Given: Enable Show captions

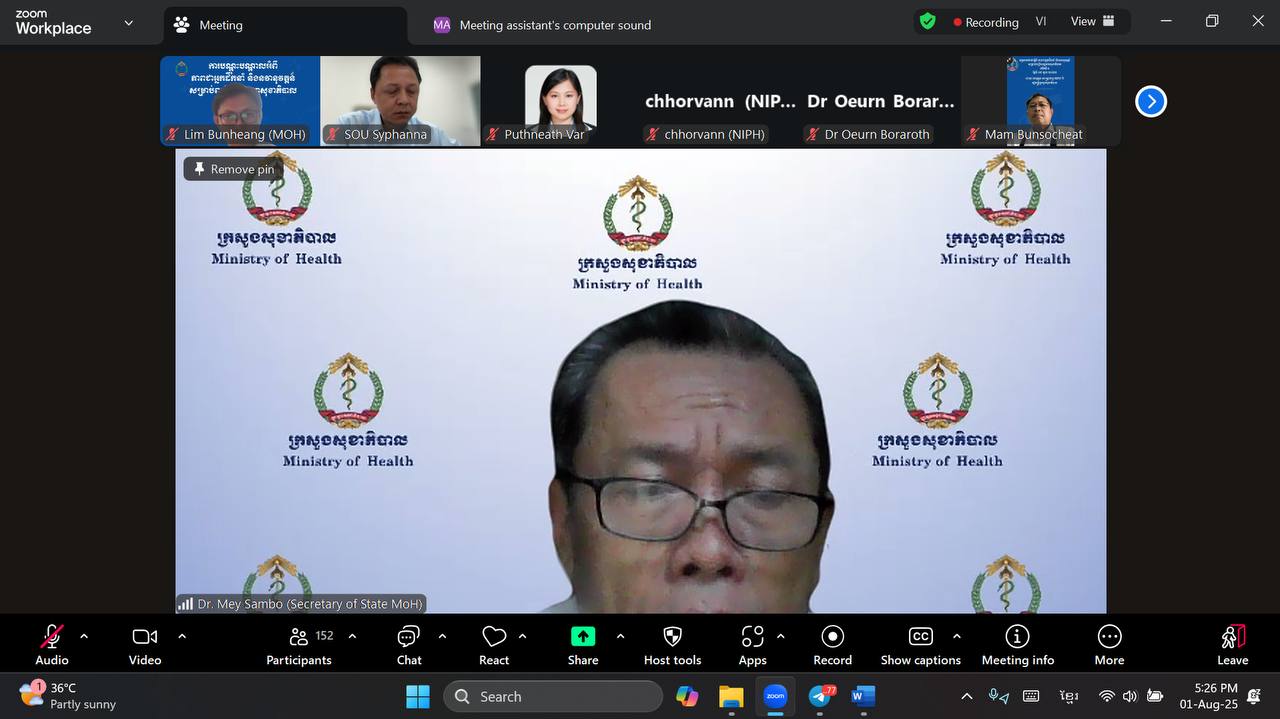Looking at the screenshot, I should point(921,645).
